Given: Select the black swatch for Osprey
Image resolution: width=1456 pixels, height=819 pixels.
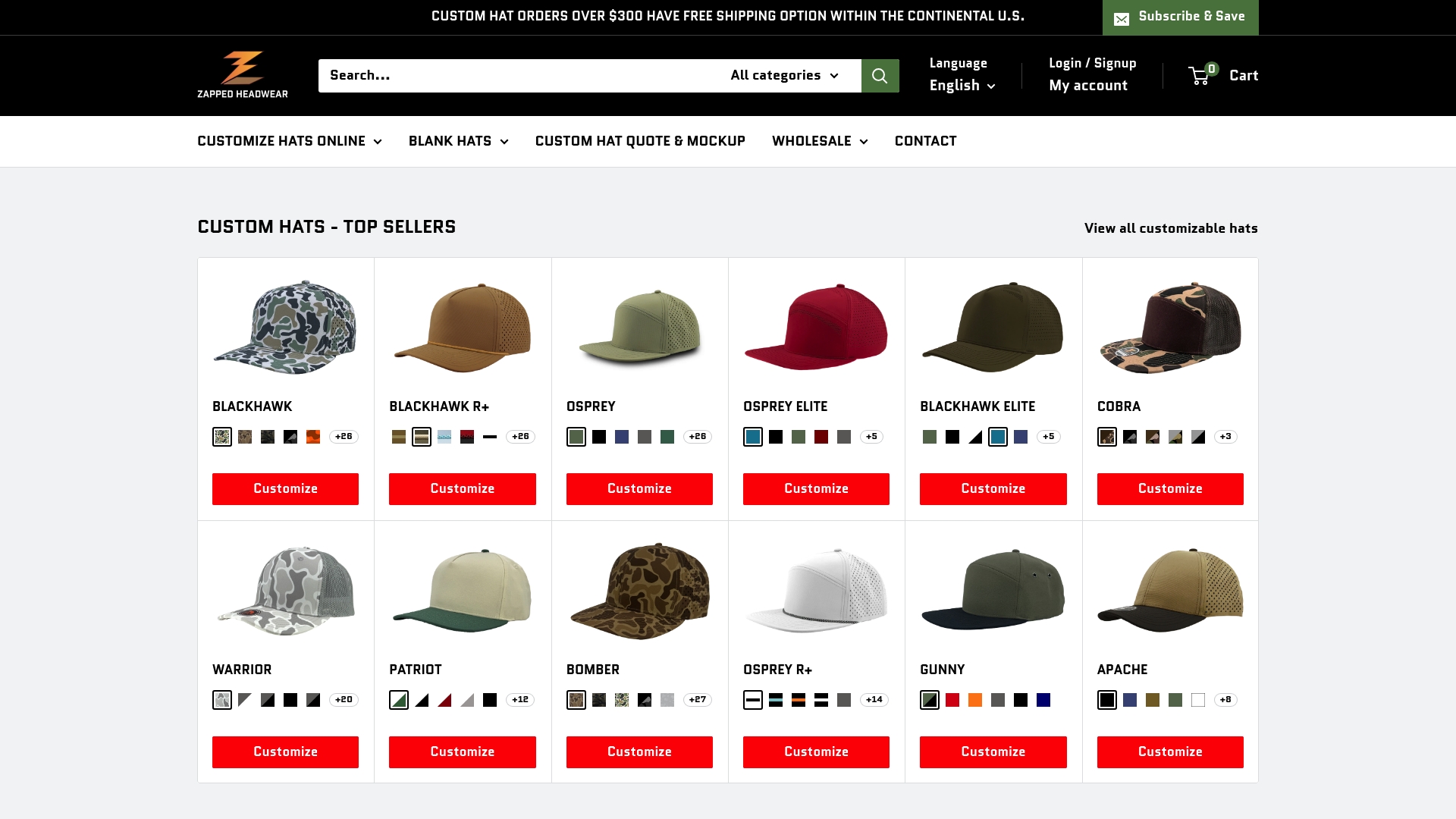Looking at the screenshot, I should pos(599,437).
